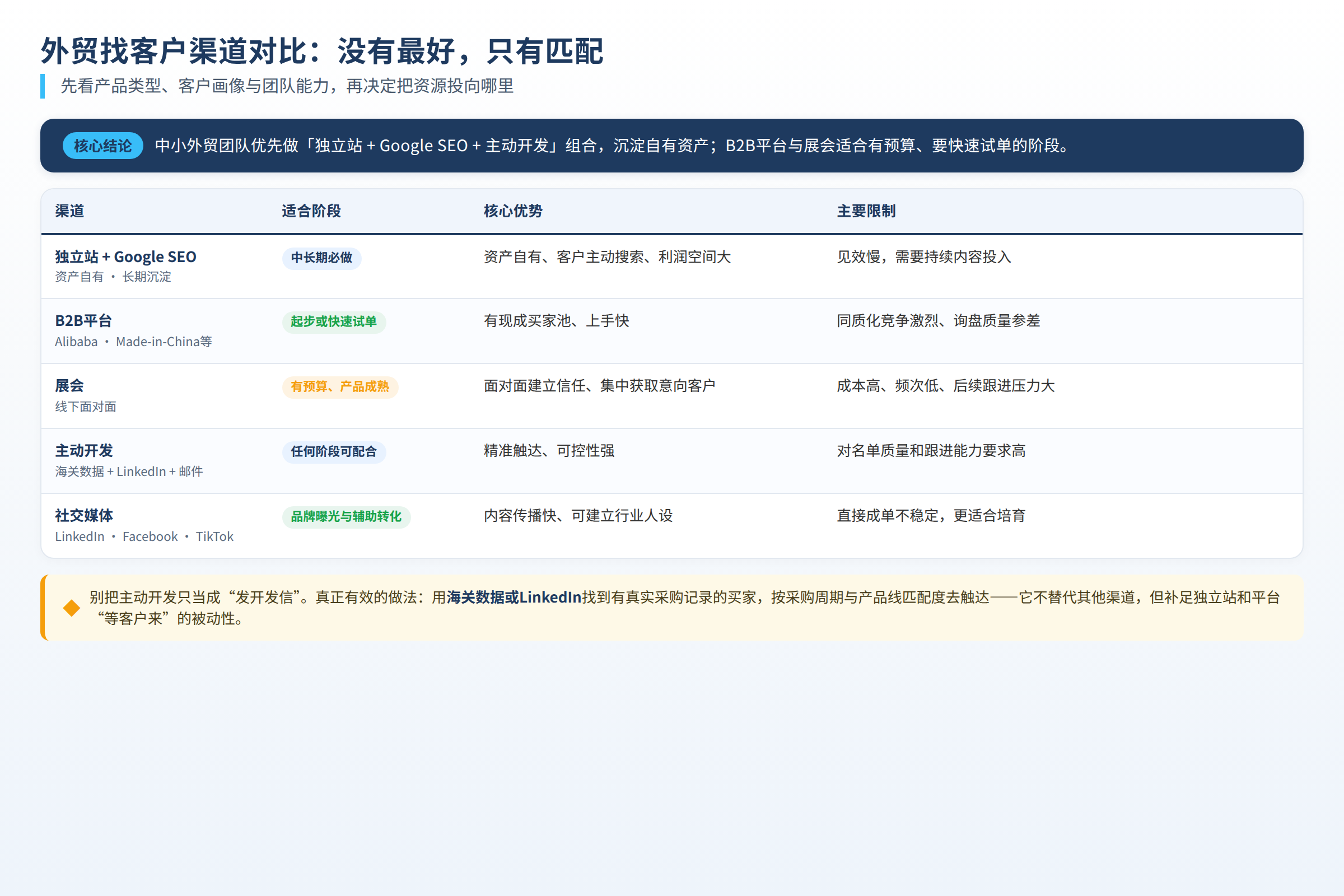Click the 社交媒体 row title
The width and height of the screenshot is (1344, 896).
click(x=84, y=515)
